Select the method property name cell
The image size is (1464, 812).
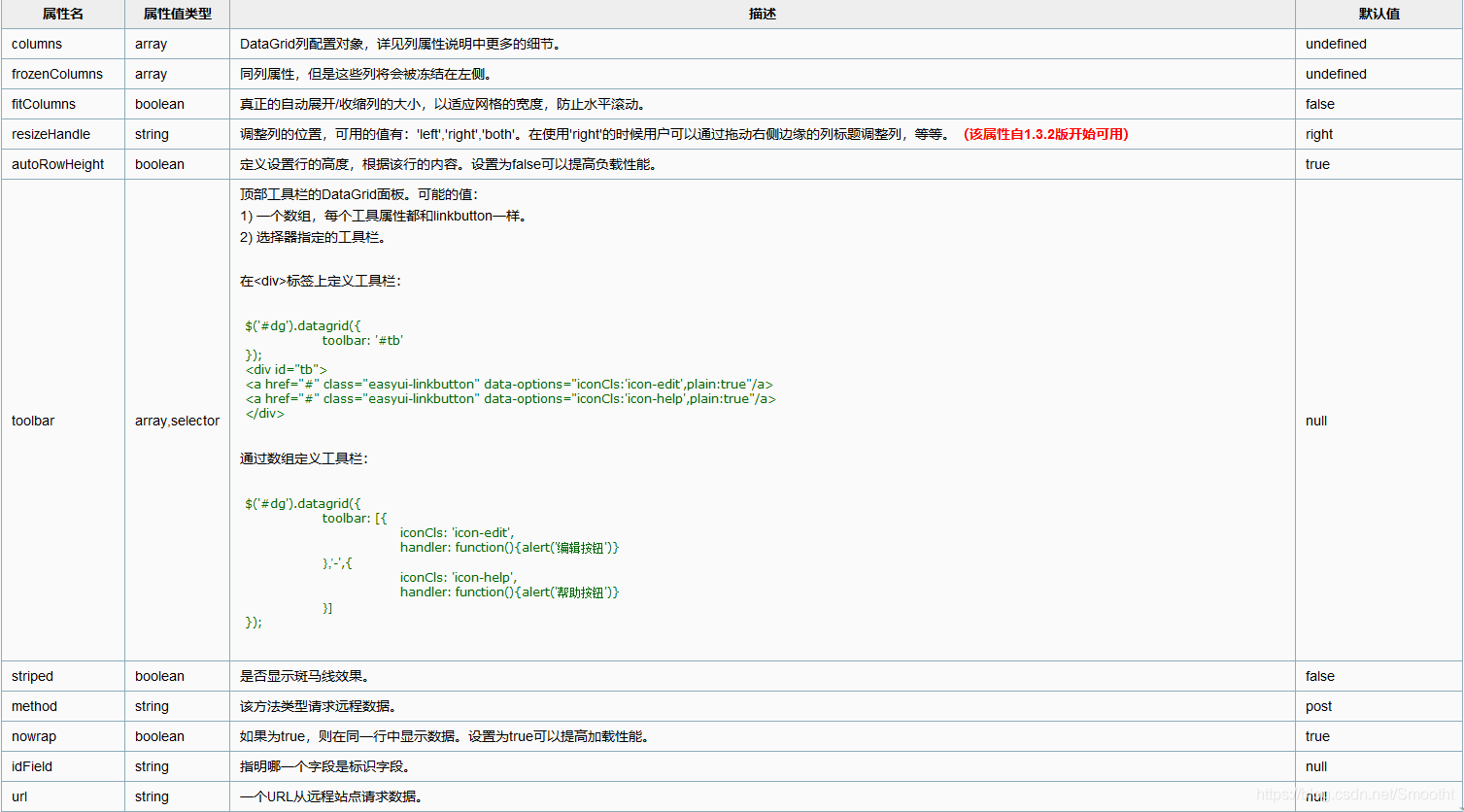point(63,706)
